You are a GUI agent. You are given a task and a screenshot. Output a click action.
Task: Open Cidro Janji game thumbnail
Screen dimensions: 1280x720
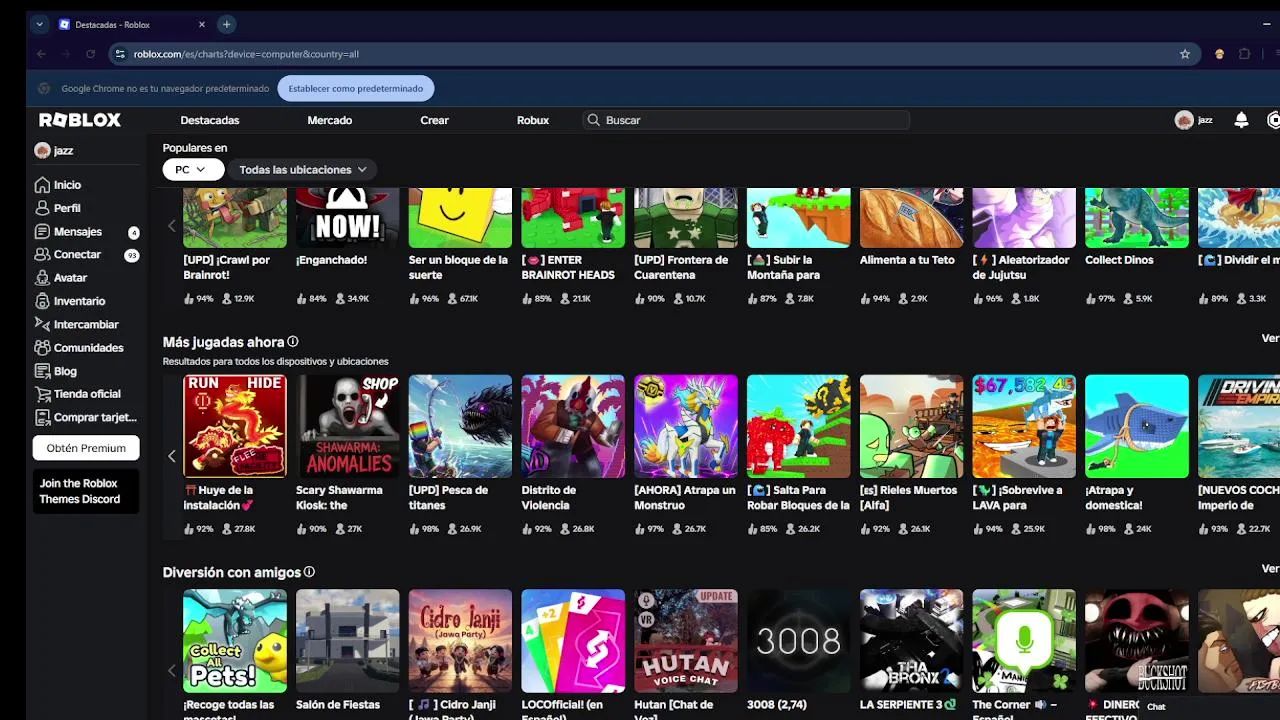pyautogui.click(x=460, y=641)
